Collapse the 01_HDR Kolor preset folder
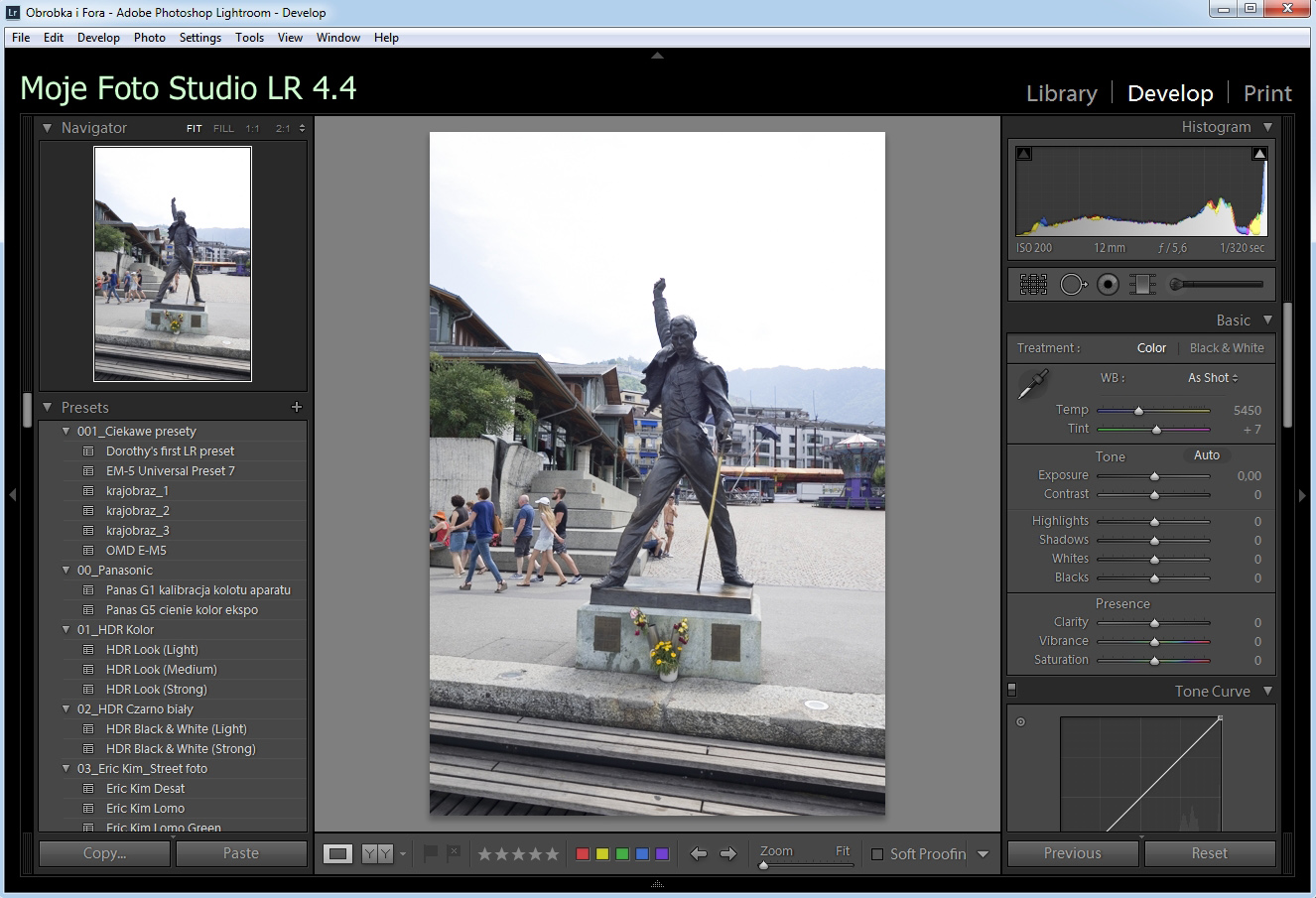The image size is (1316, 898). click(66, 630)
